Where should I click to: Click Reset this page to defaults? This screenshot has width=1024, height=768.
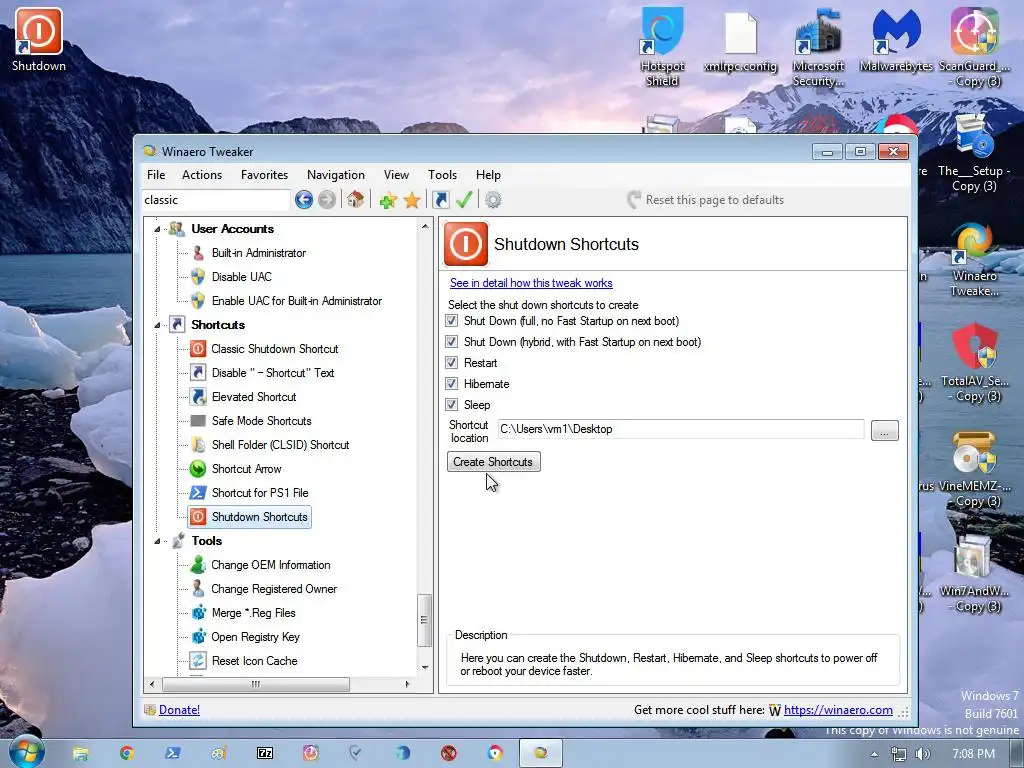[x=705, y=200]
